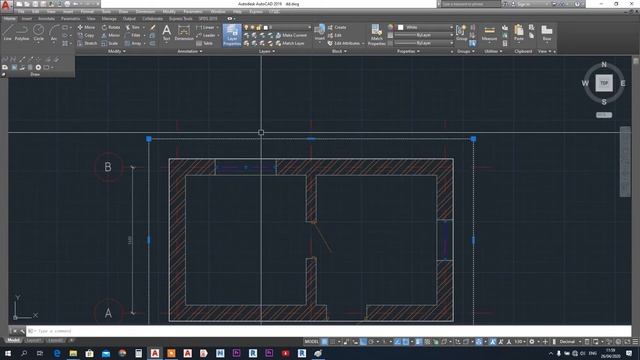Open the Insert ribbon tab
640x360 pixels.
(27, 18)
